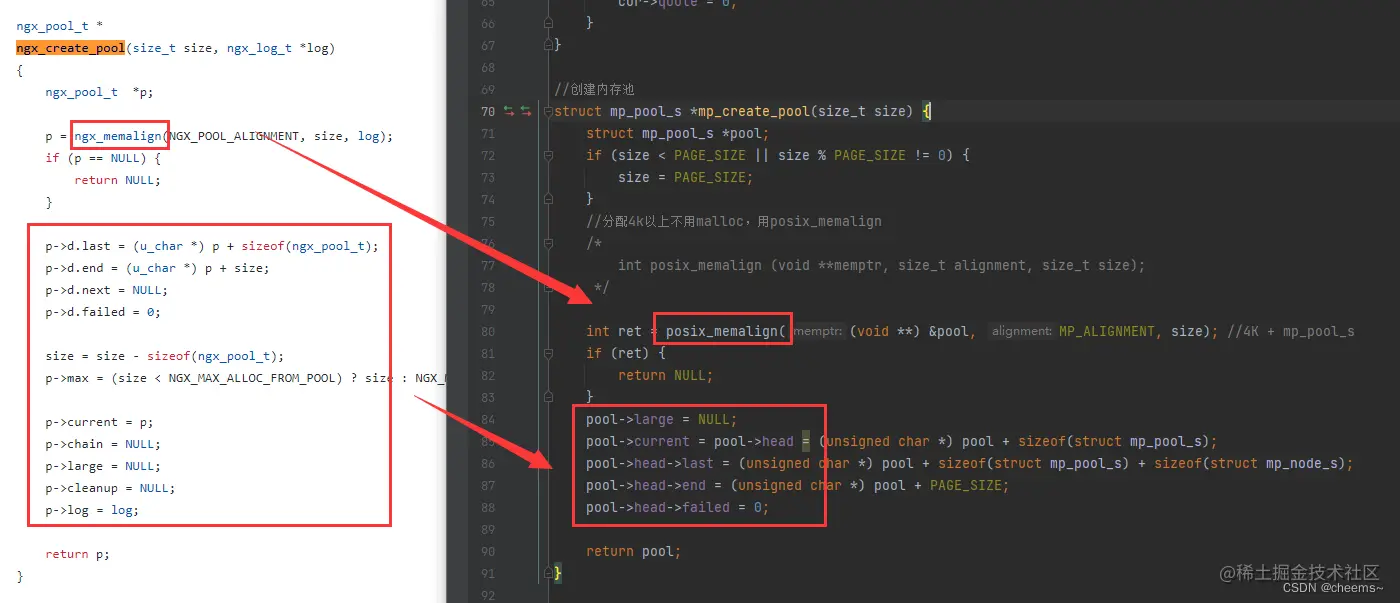
Task: Click posix_memalign call on line 80
Action: [x=726, y=331]
